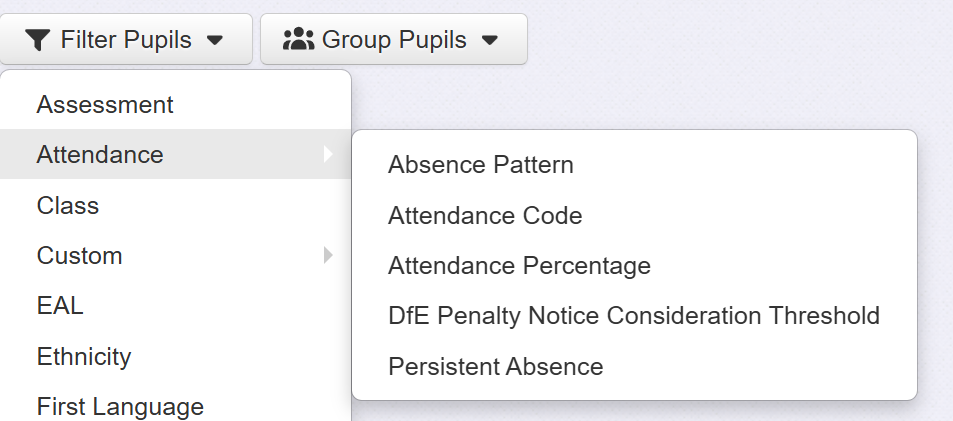Choose First Language filter option
Screen dimensions: 953x421
120,406
